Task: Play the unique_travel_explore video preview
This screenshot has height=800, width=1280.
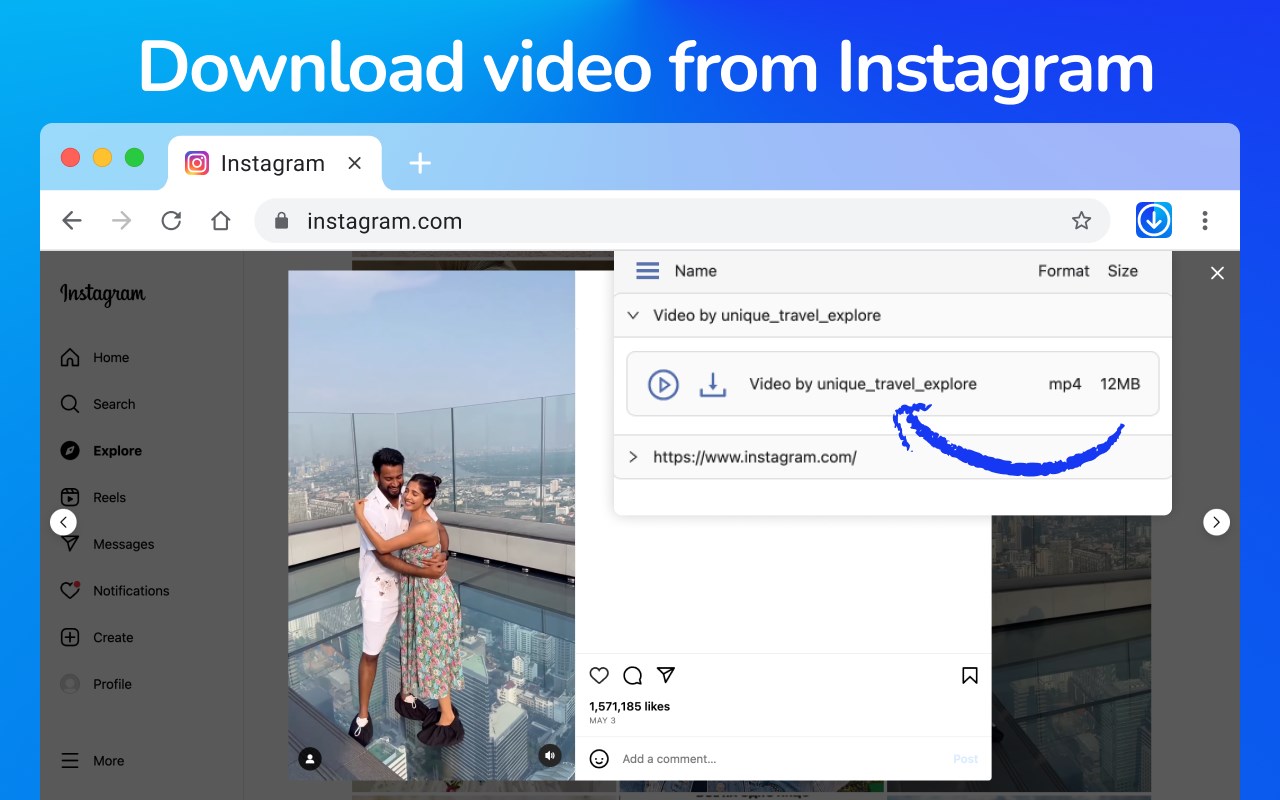Action: coord(663,384)
